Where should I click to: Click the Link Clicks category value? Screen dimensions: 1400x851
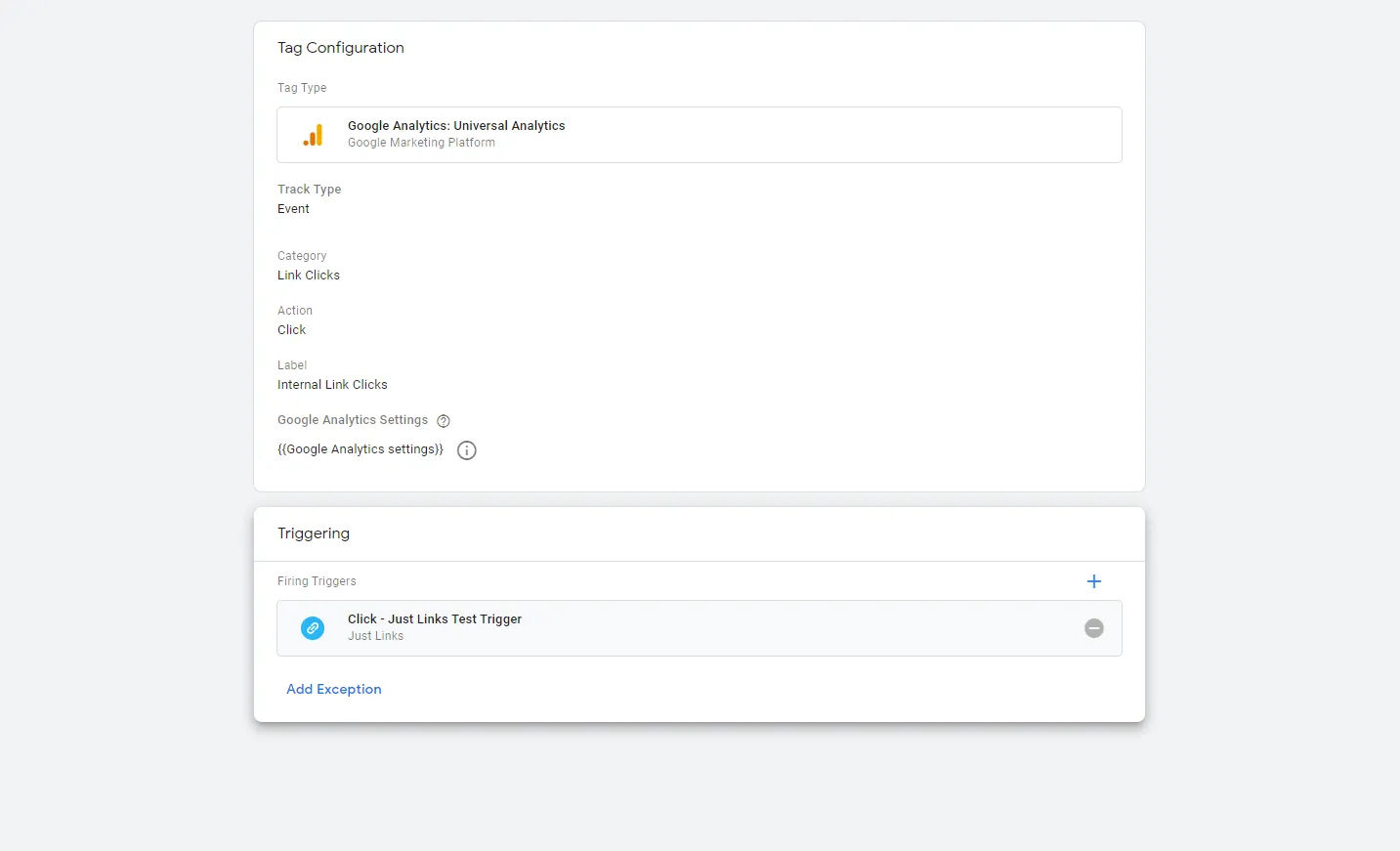click(x=309, y=276)
